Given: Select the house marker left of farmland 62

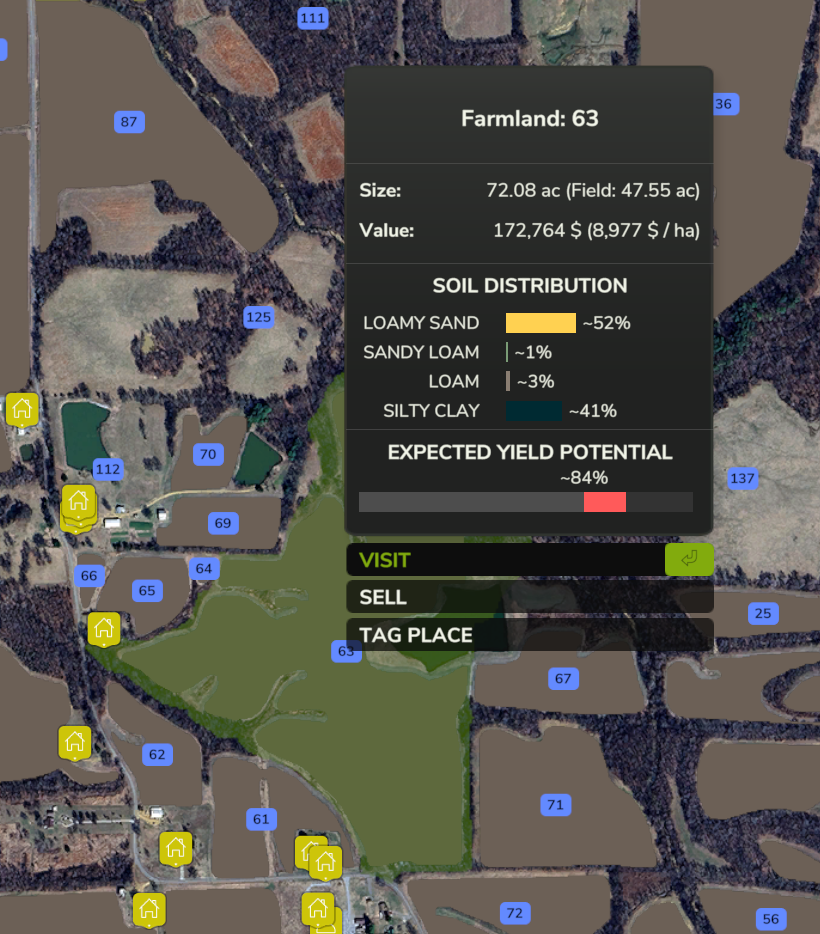Looking at the screenshot, I should (75, 741).
